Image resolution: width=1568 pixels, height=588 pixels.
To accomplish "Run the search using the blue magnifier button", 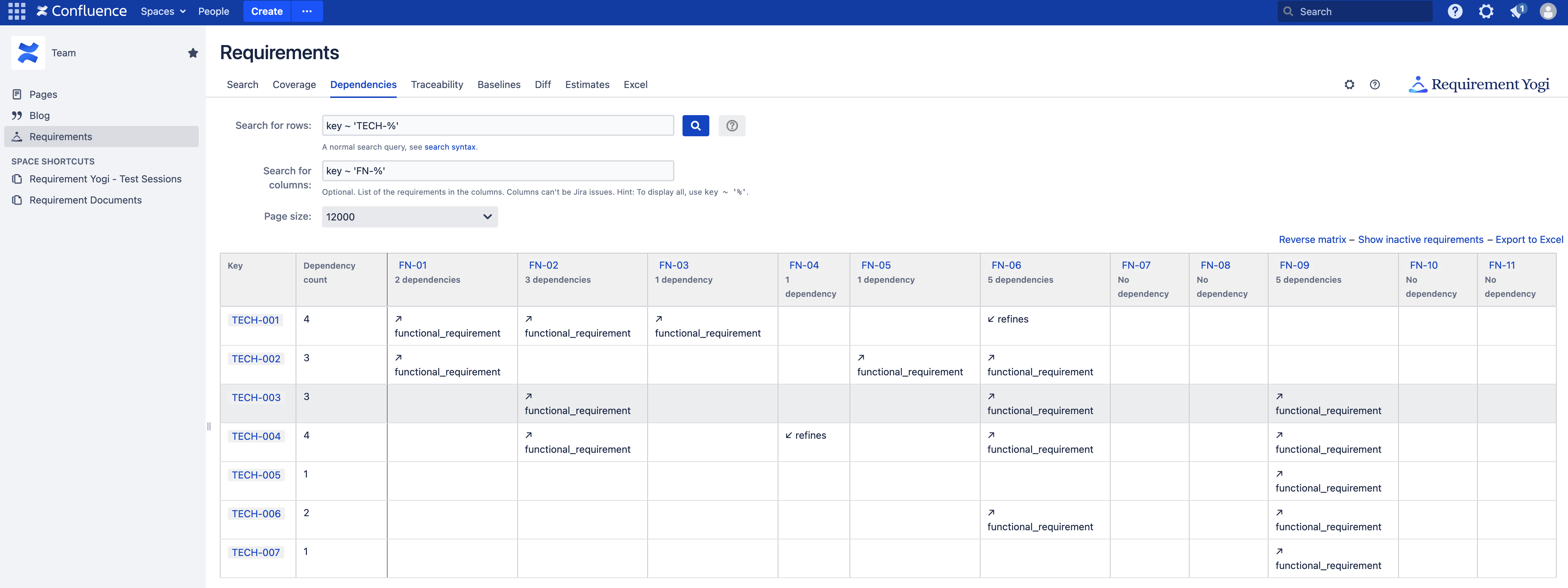I will [696, 126].
